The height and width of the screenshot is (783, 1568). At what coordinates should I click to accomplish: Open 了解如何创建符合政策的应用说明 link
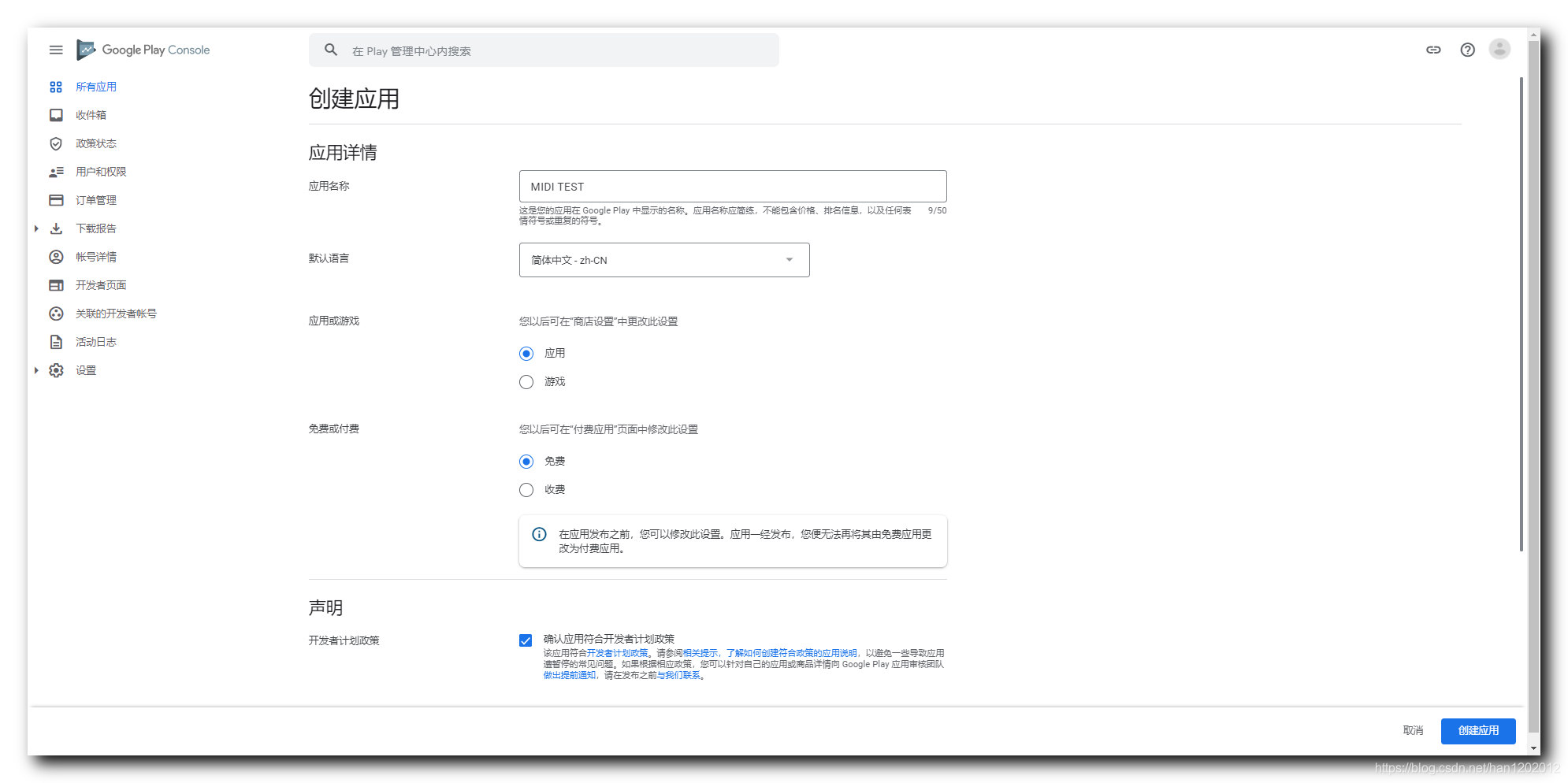(791, 653)
